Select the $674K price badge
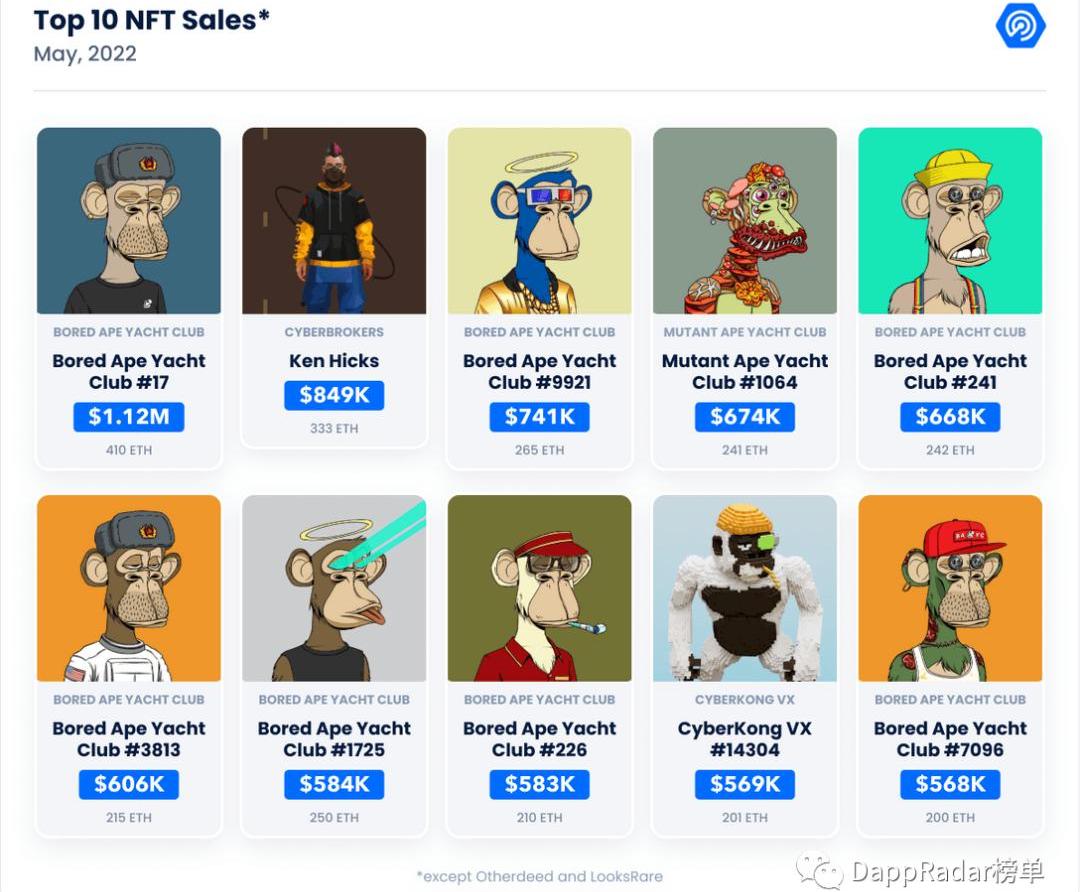The height and width of the screenshot is (892, 1080). pos(745,417)
